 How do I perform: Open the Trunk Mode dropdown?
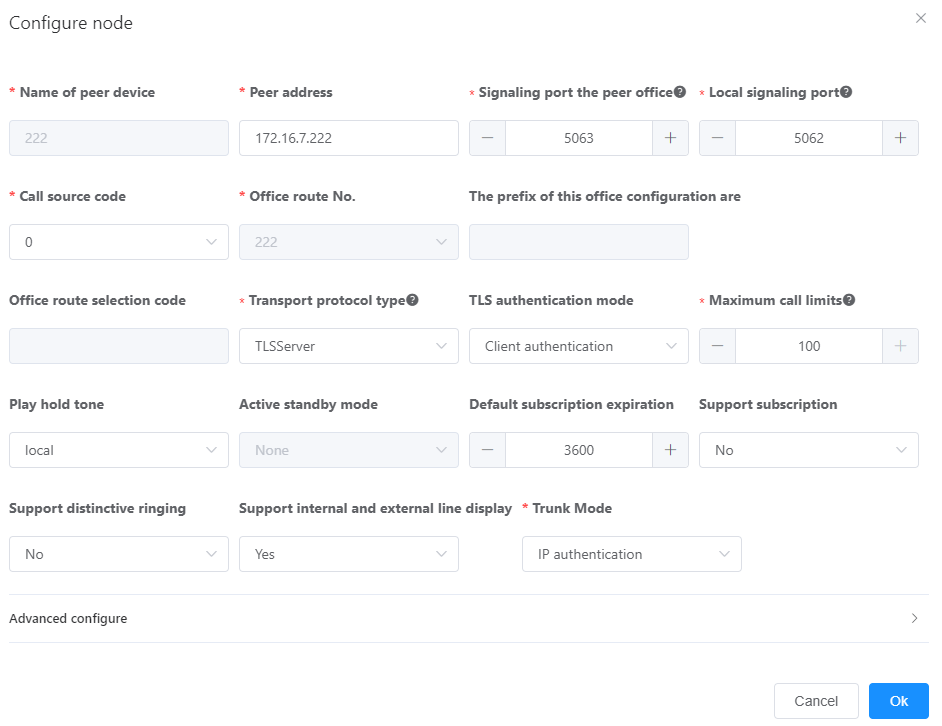coord(632,554)
